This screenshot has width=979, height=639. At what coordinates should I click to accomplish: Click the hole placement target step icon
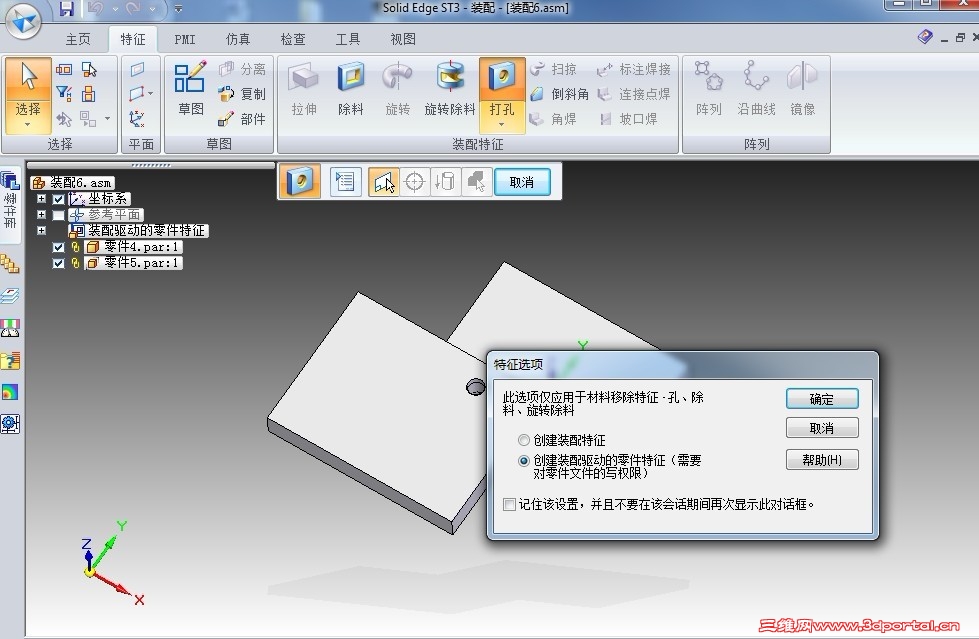click(x=415, y=182)
